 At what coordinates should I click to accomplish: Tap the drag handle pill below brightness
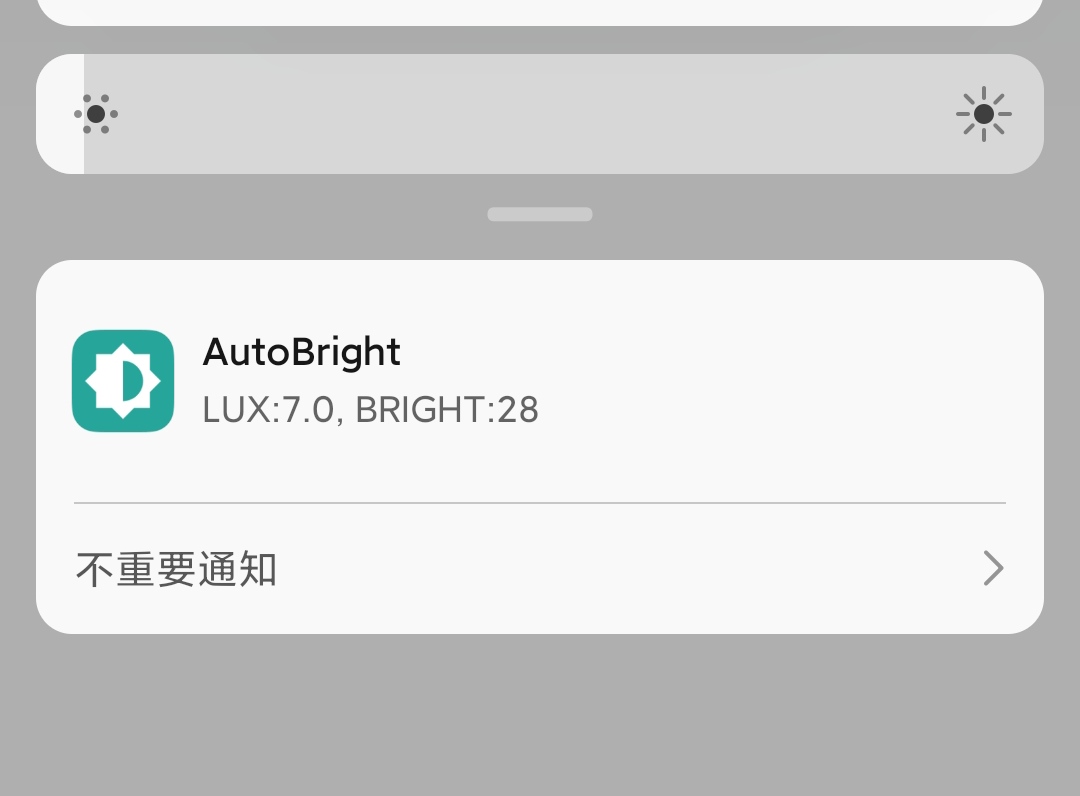pyautogui.click(x=540, y=214)
